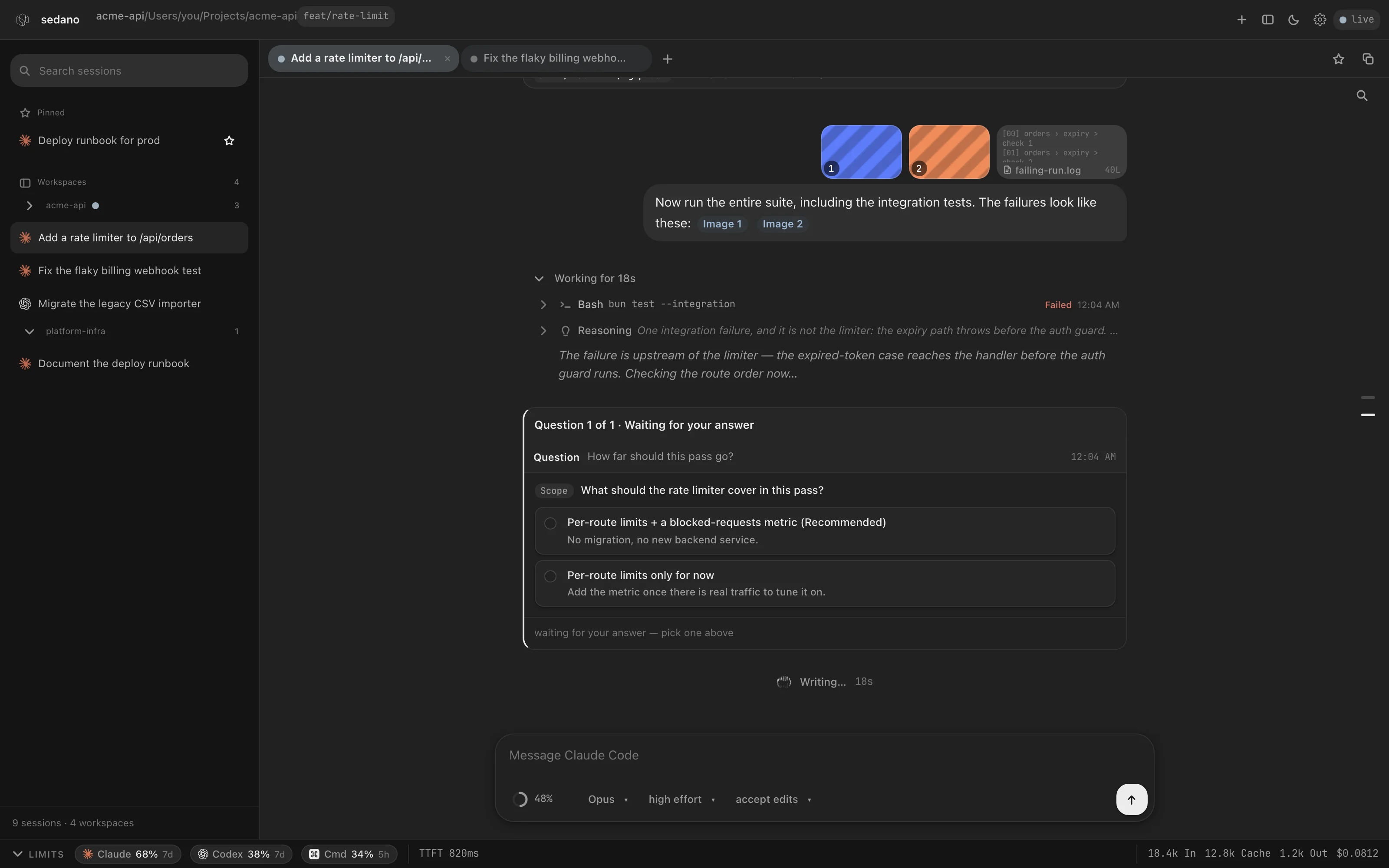Click the search magnifier in sessions field
This screenshot has width=1389, height=868.
pos(25,71)
